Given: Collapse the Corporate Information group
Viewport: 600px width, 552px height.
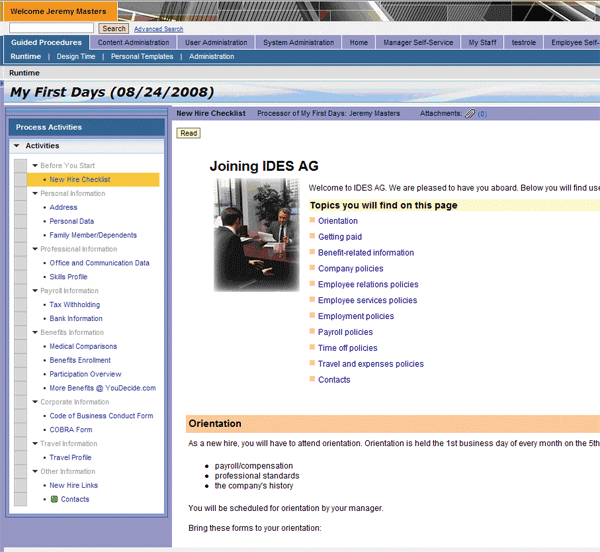Looking at the screenshot, I should point(35,402).
